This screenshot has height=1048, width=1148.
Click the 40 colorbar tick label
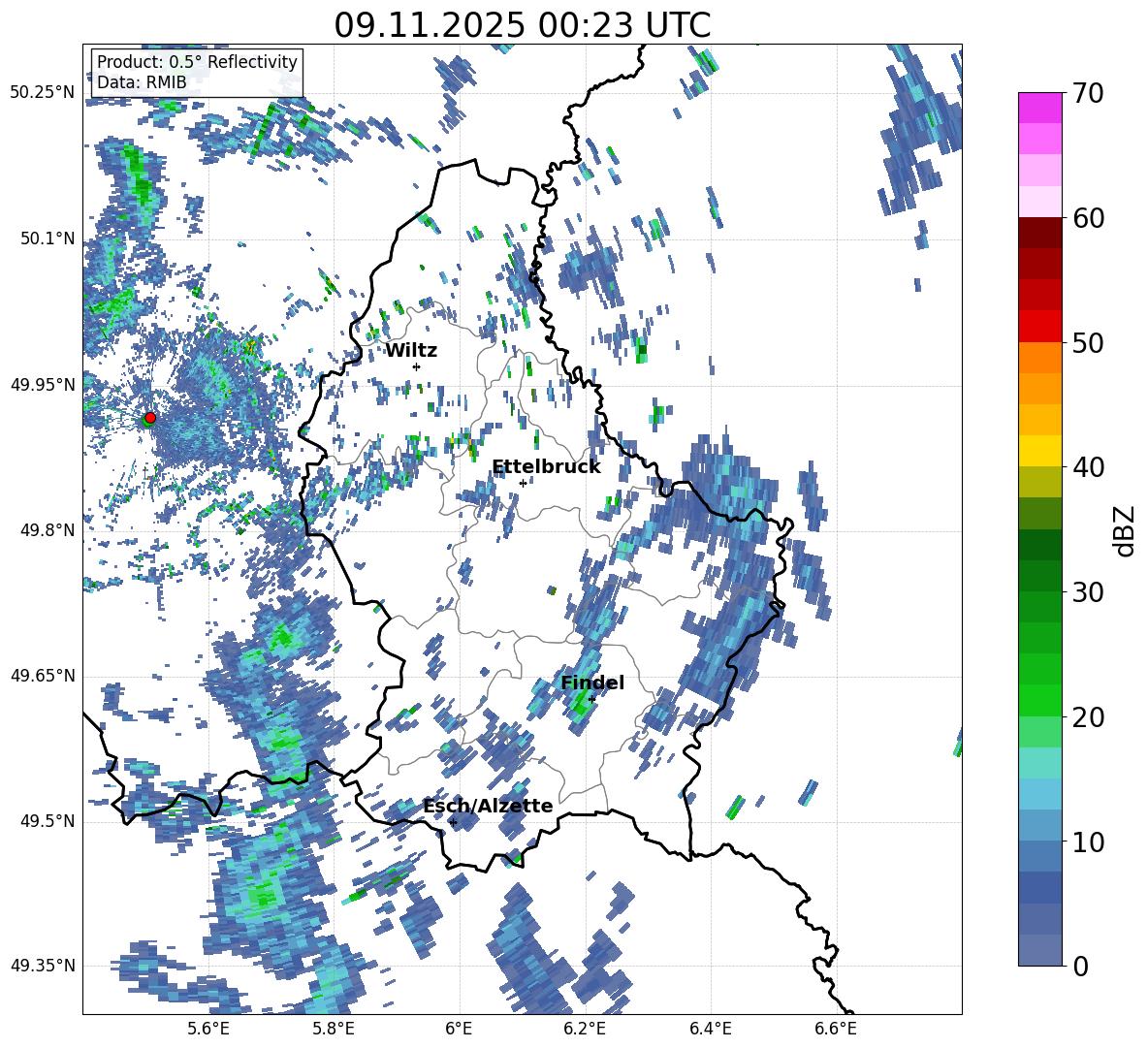pyautogui.click(x=1087, y=467)
